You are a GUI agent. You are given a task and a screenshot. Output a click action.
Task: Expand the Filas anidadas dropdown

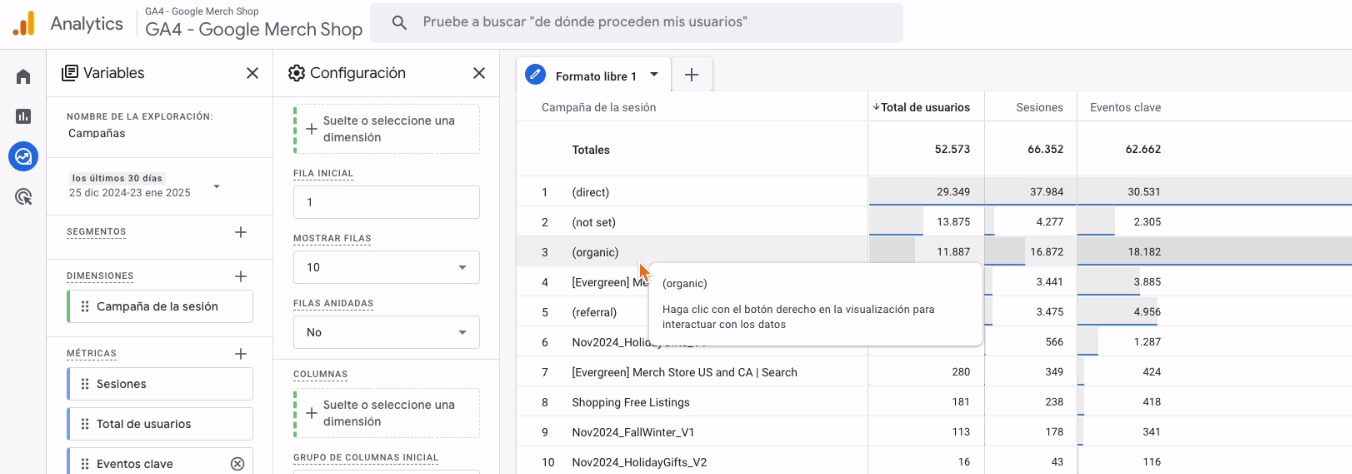point(386,332)
